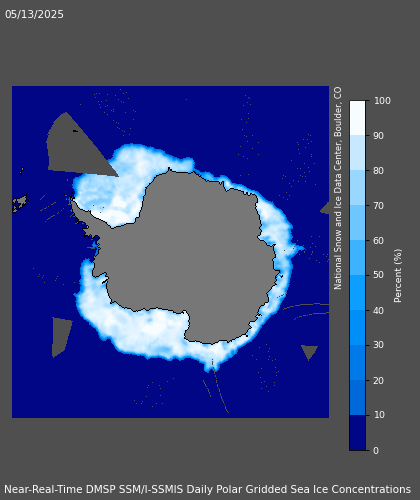Screen dimensions: 420x500
Task: Choose the 60–70 percent light blue colorbar band
Action: point(358,223)
